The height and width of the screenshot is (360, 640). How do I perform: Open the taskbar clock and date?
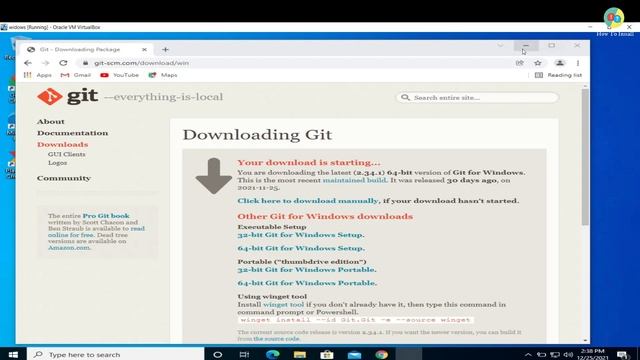(593, 354)
